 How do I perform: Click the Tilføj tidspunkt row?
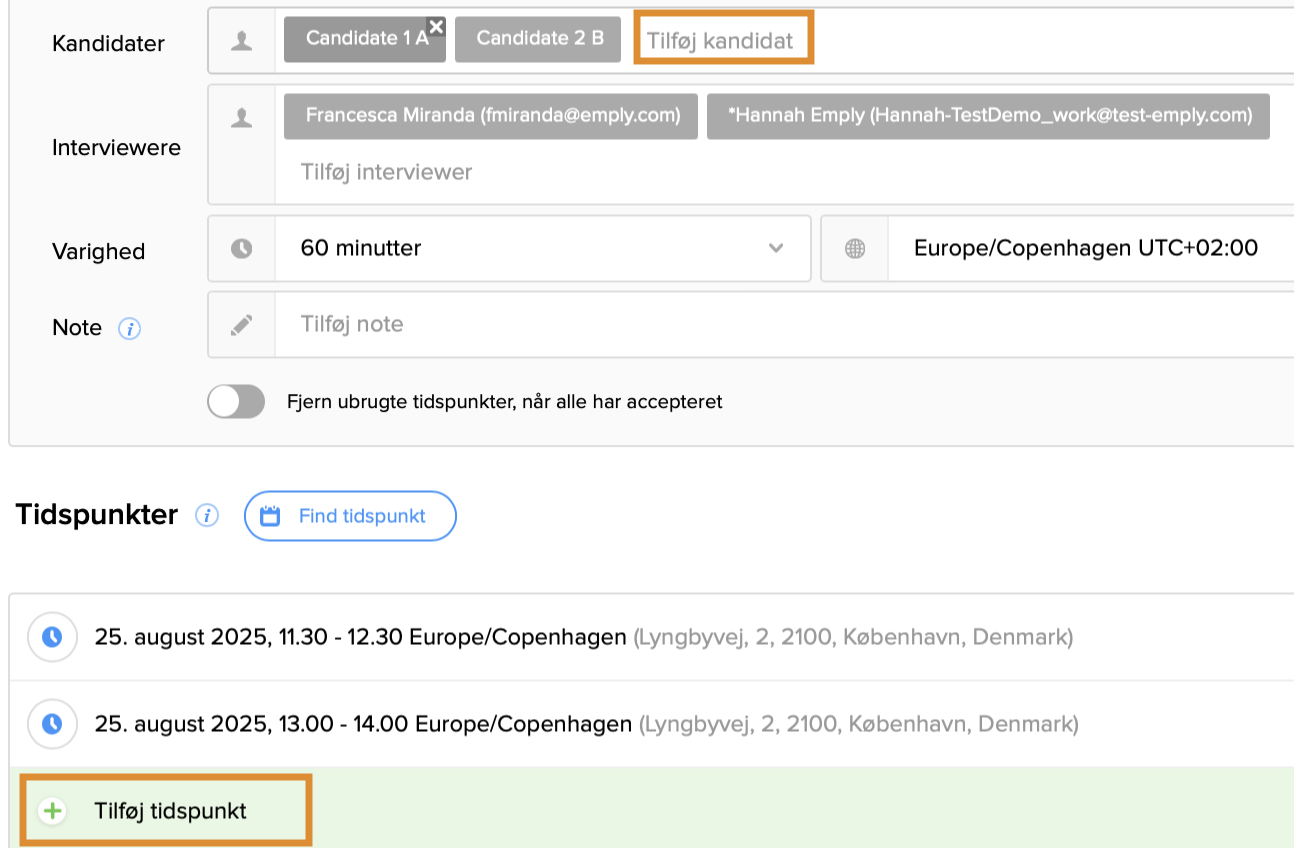tap(170, 811)
